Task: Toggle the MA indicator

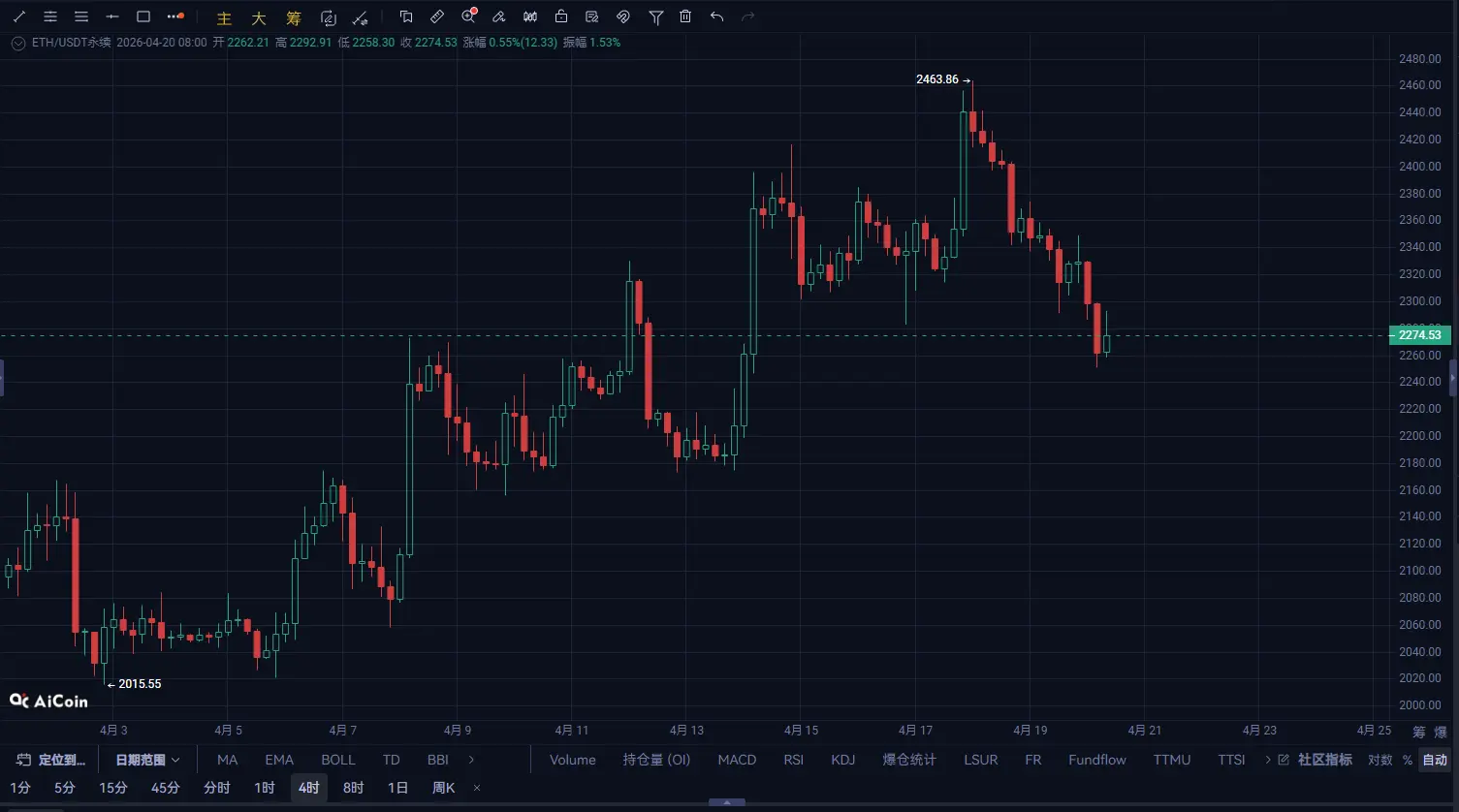Action: pos(228,760)
